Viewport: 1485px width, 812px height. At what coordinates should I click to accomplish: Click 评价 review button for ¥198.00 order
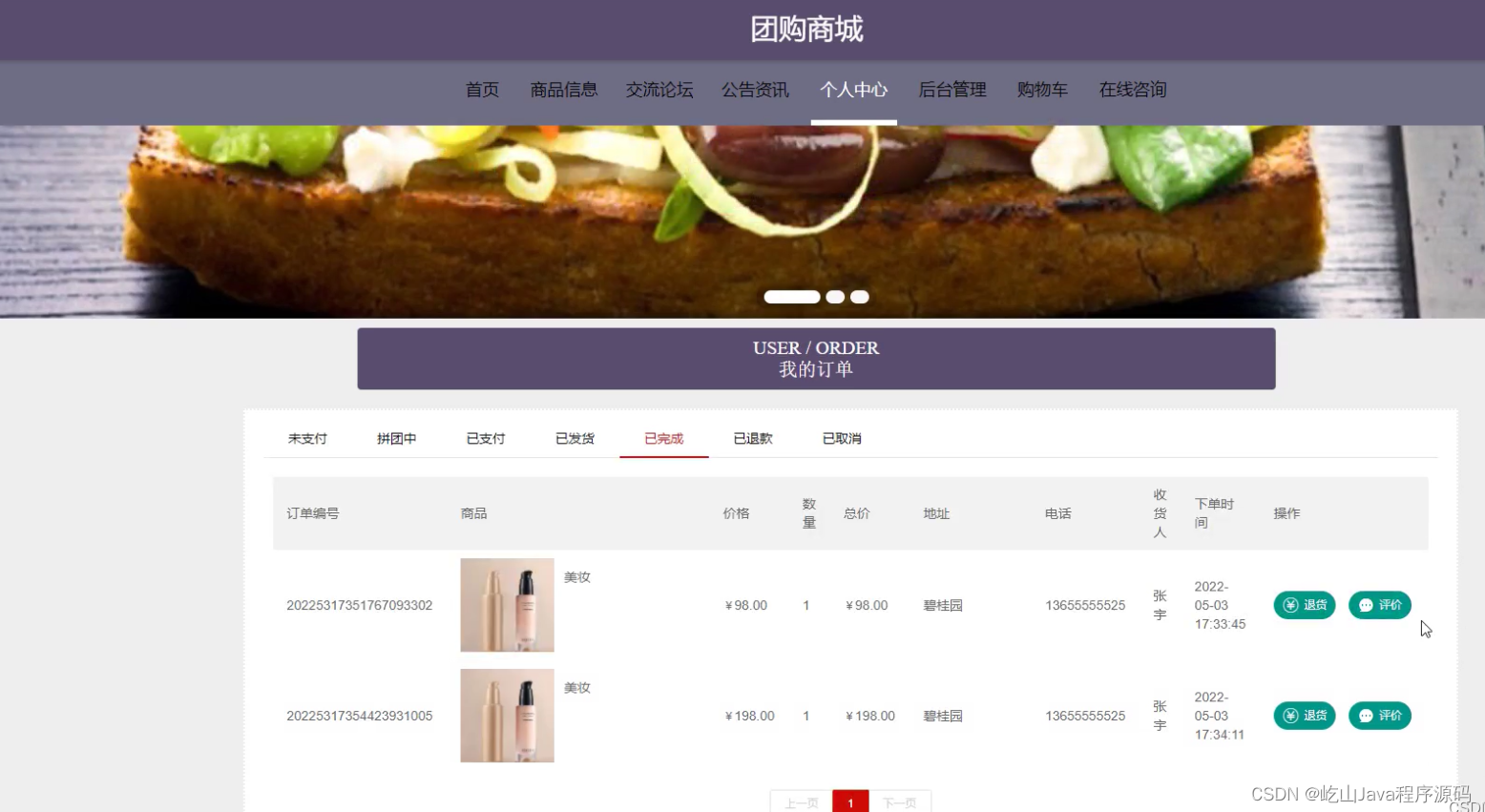[1379, 716]
